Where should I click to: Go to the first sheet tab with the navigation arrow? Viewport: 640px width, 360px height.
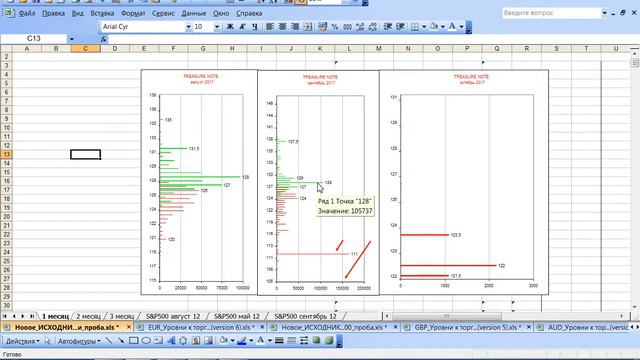pos(5,316)
